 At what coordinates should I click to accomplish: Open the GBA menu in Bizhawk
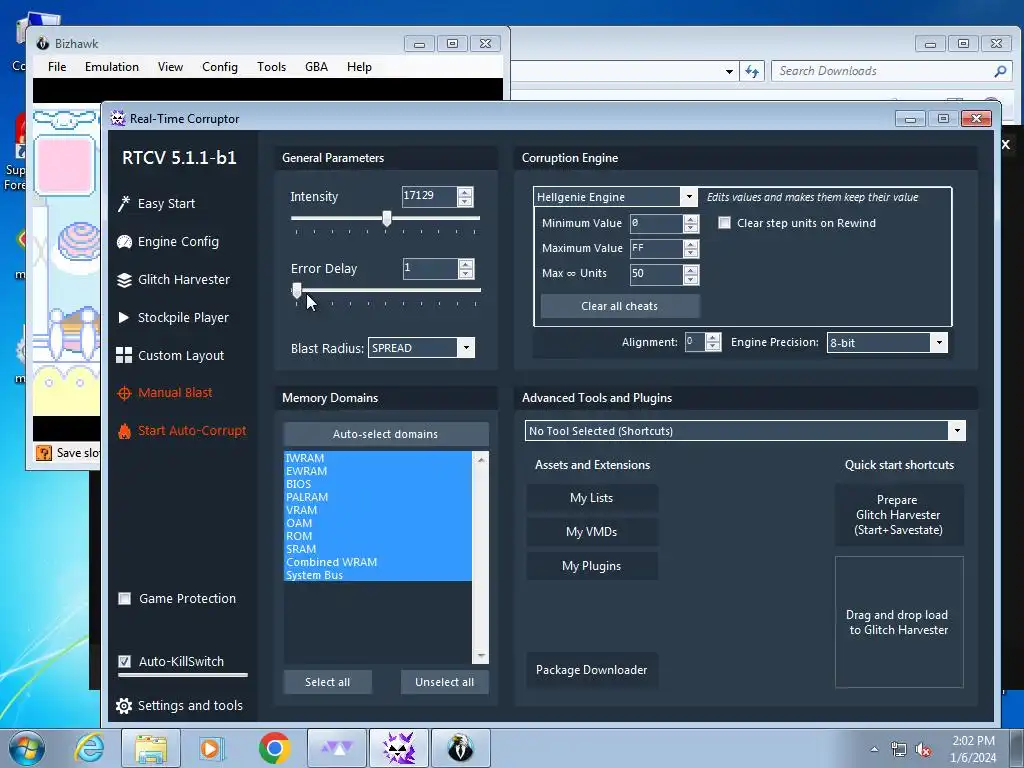point(316,67)
